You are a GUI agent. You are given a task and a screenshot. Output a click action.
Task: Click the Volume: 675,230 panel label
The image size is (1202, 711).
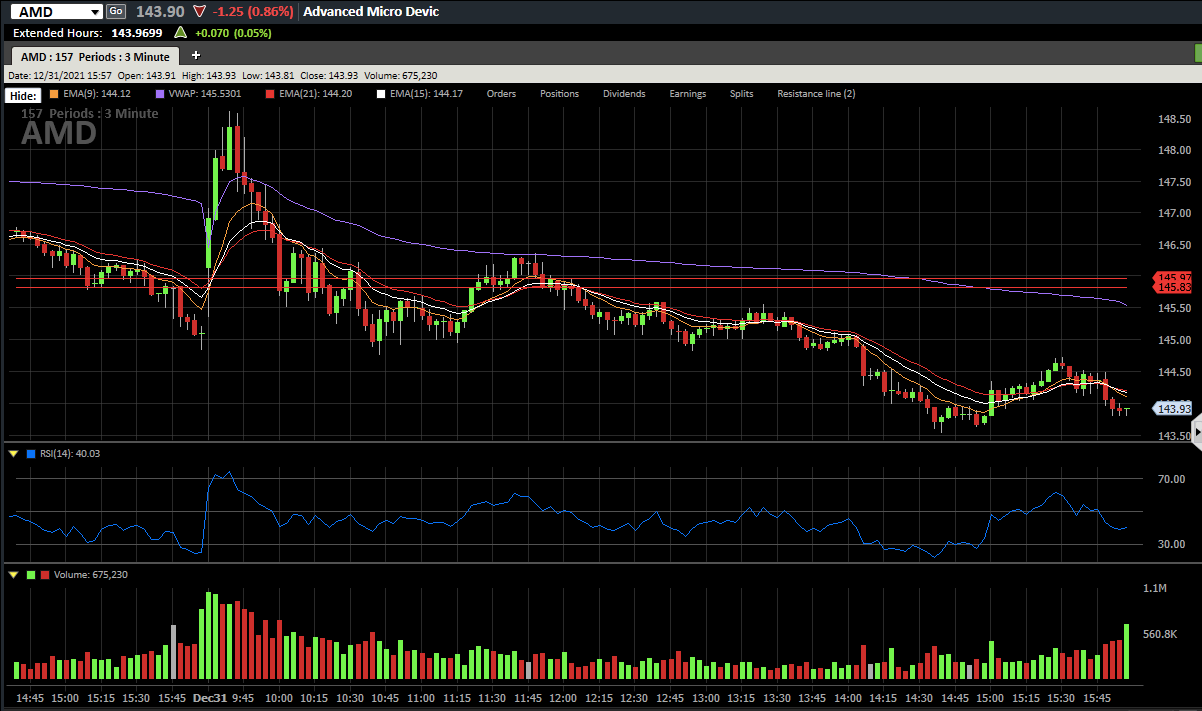click(x=90, y=575)
